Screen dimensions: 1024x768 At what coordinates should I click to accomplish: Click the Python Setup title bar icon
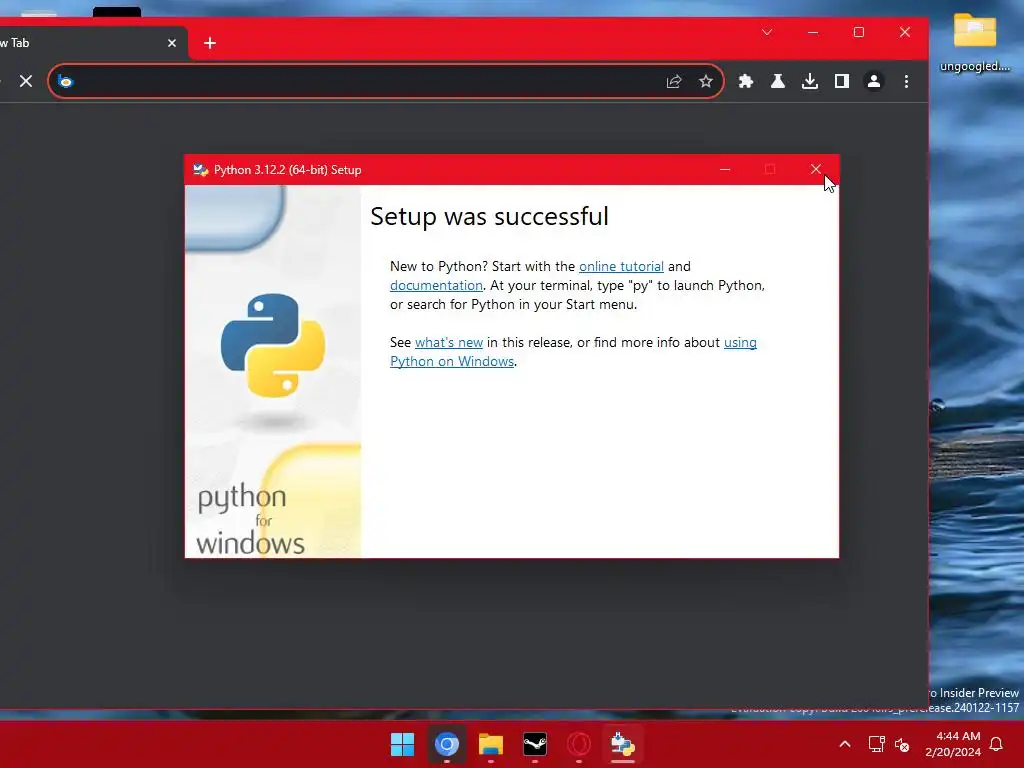point(200,170)
